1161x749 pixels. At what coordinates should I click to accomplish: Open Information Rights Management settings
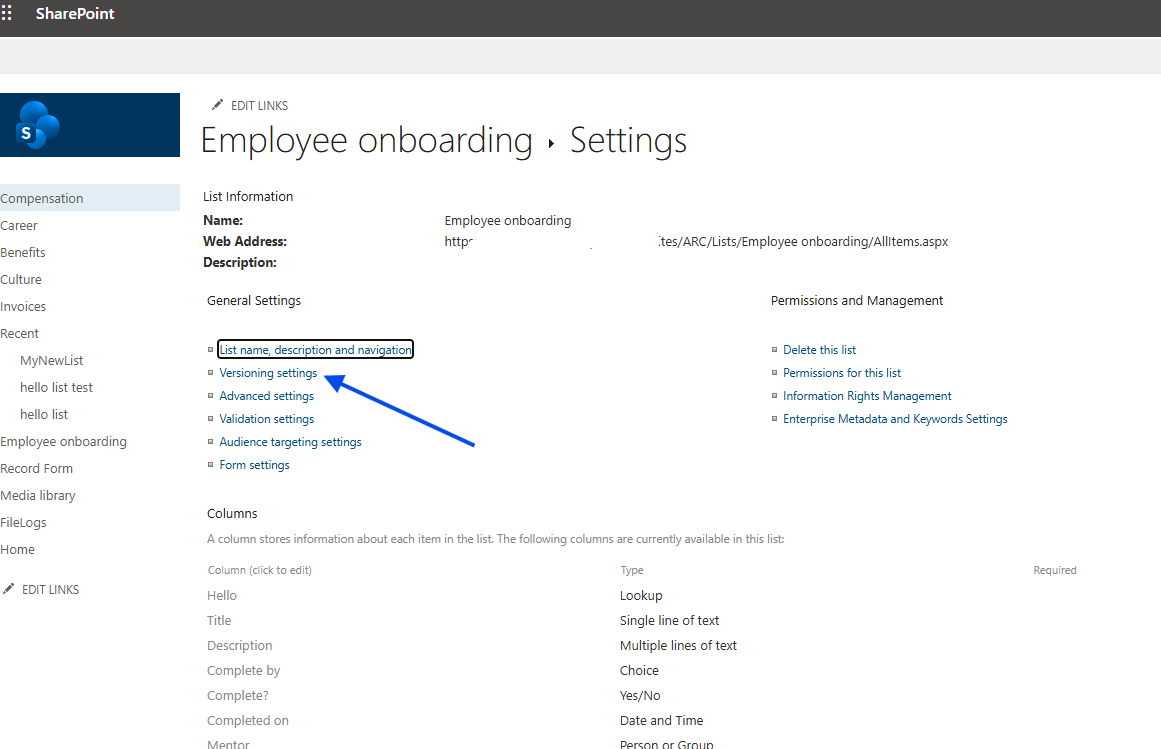pyautogui.click(x=866, y=396)
